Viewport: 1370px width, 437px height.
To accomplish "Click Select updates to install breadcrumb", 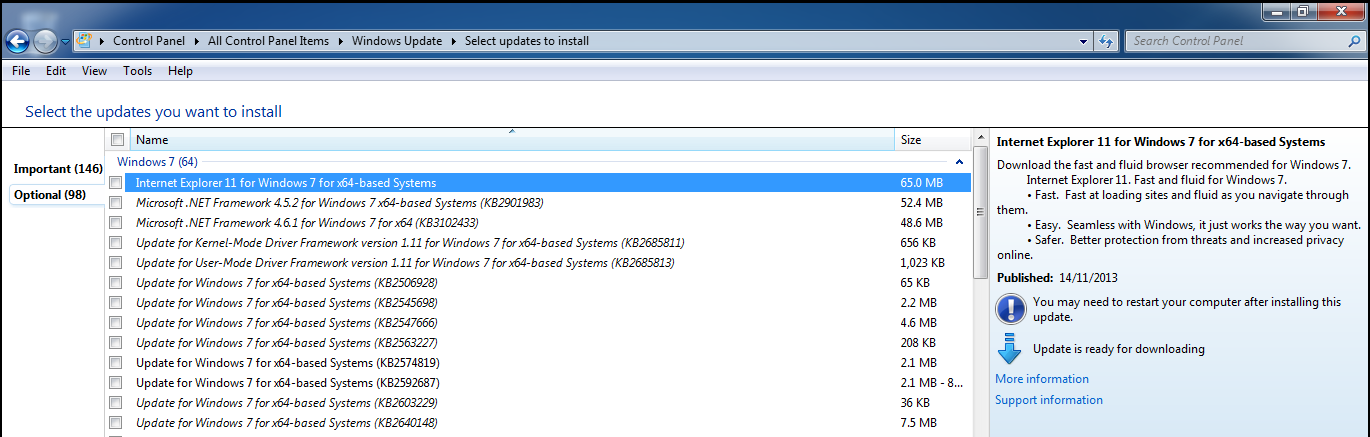I will [527, 41].
